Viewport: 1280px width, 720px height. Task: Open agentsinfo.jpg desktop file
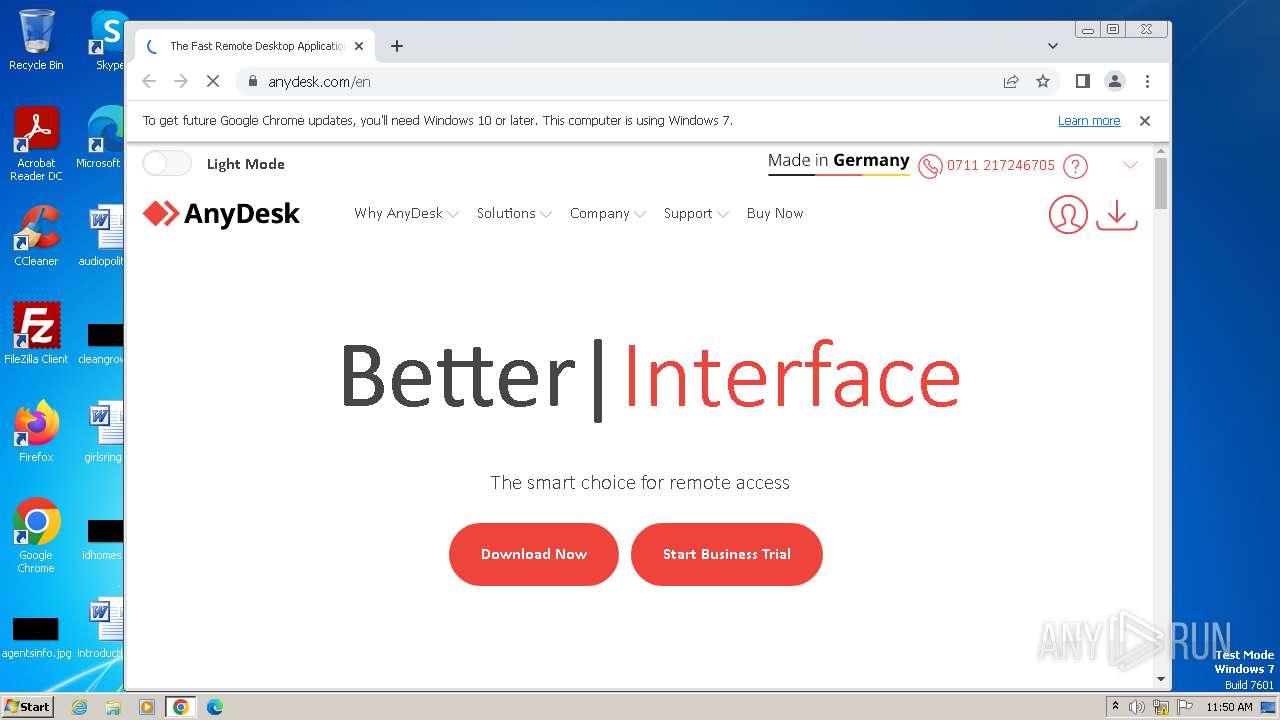35,637
